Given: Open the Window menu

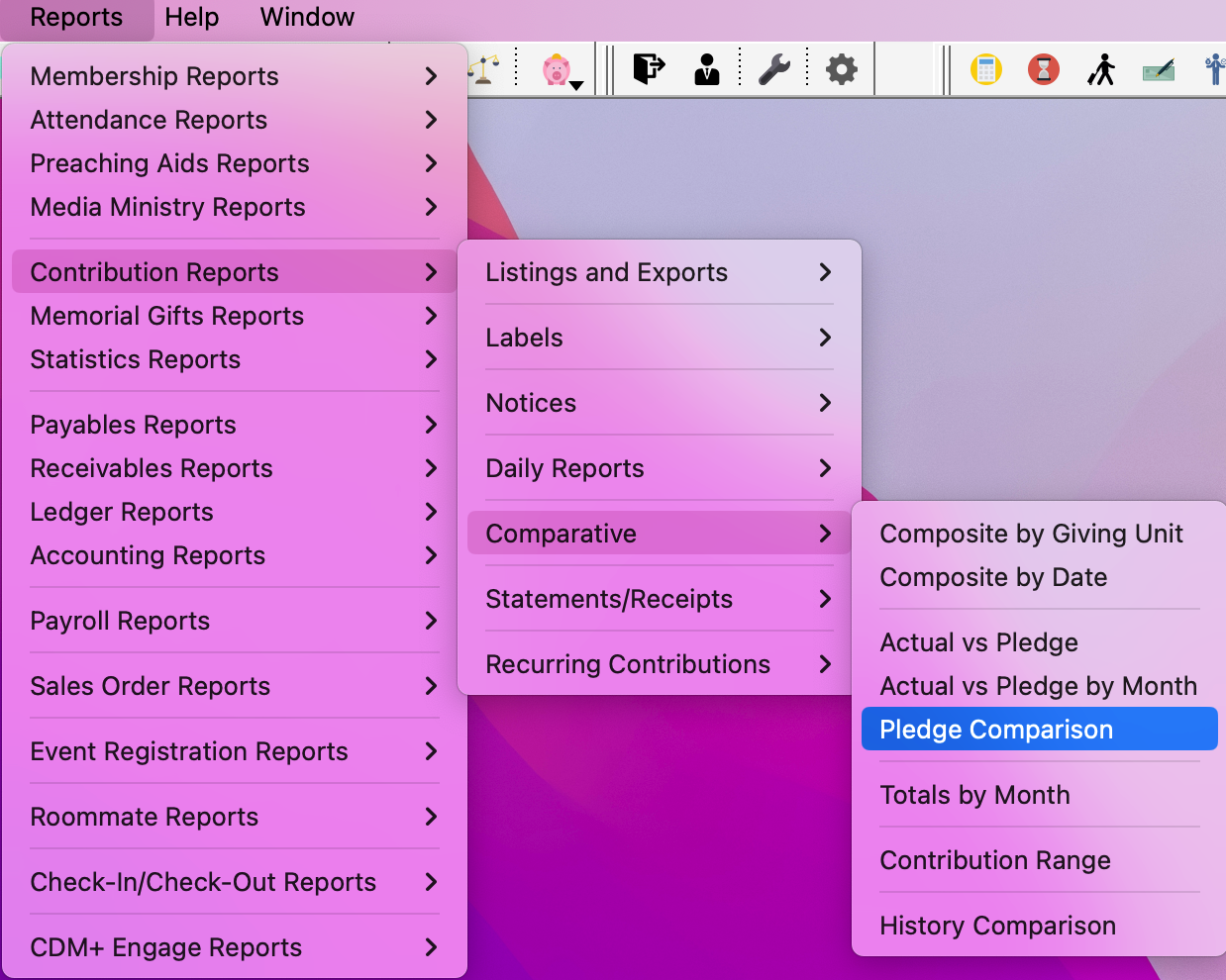Looking at the screenshot, I should 307,18.
